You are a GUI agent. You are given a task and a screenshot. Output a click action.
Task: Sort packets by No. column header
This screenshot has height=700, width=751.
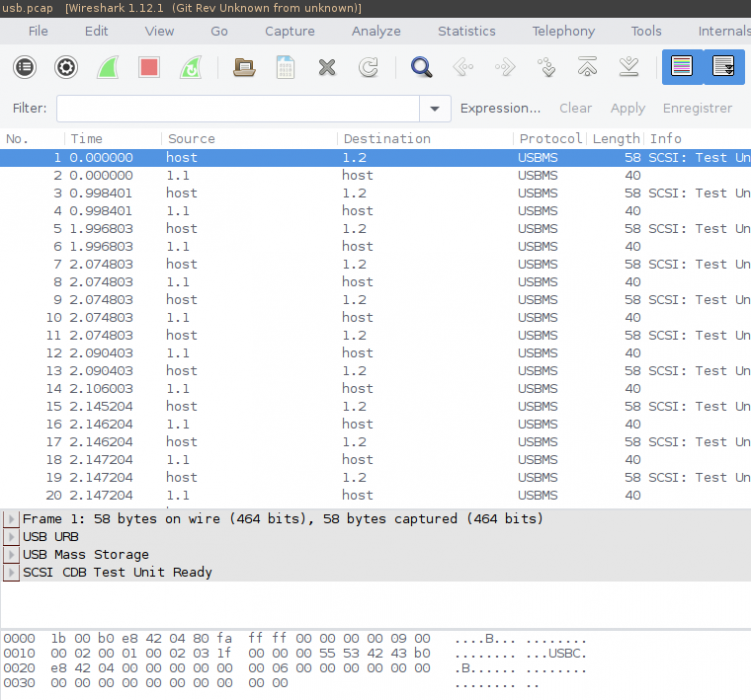coord(32,139)
